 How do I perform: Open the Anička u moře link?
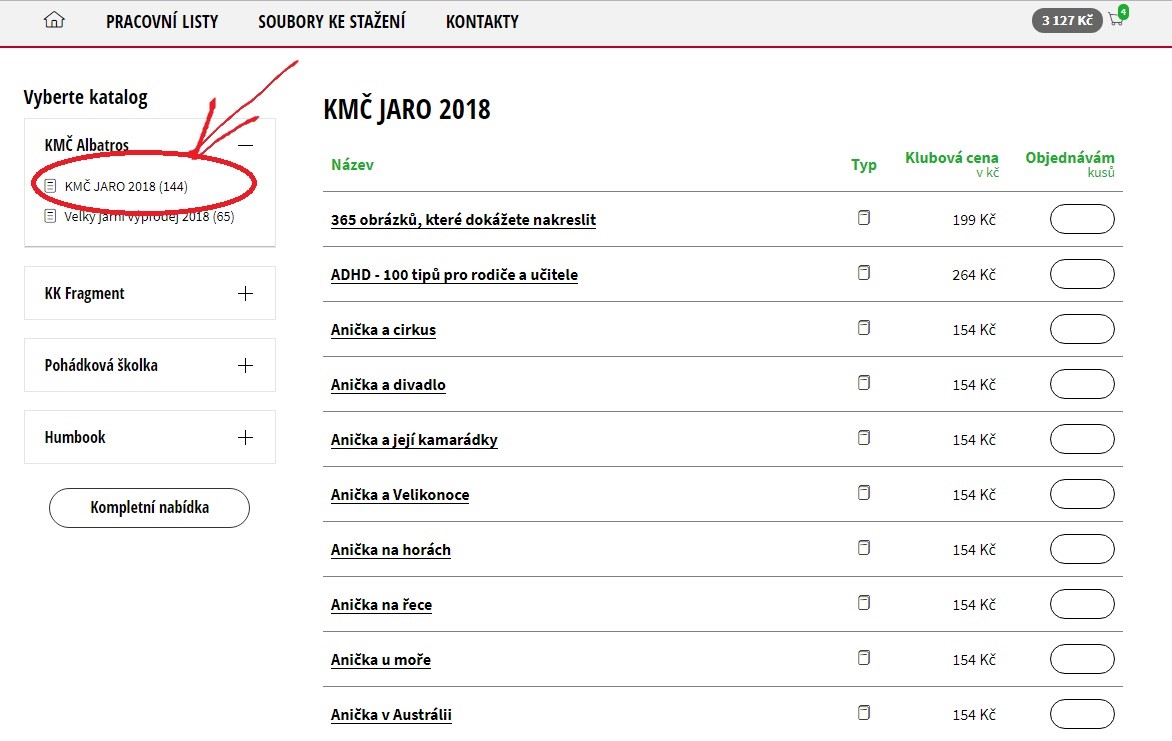click(381, 659)
